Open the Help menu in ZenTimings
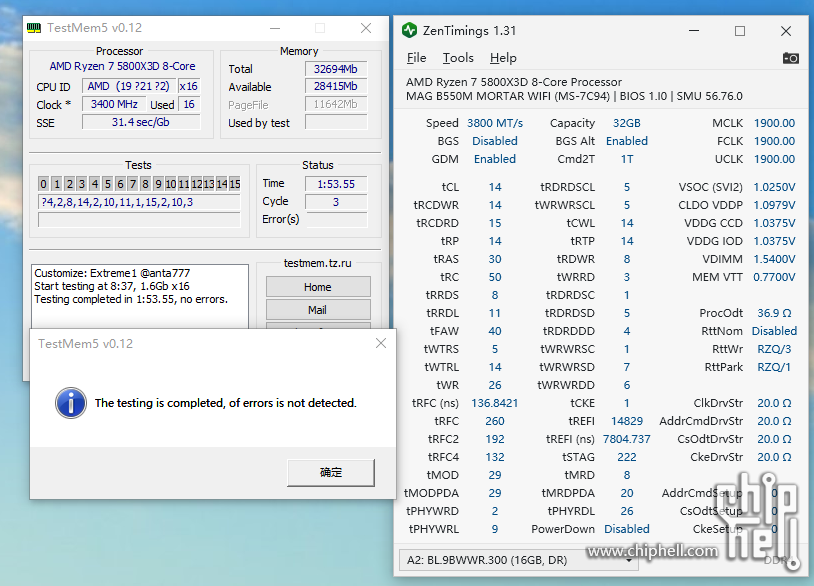Screen dimensions: 814x586 [x=503, y=58]
